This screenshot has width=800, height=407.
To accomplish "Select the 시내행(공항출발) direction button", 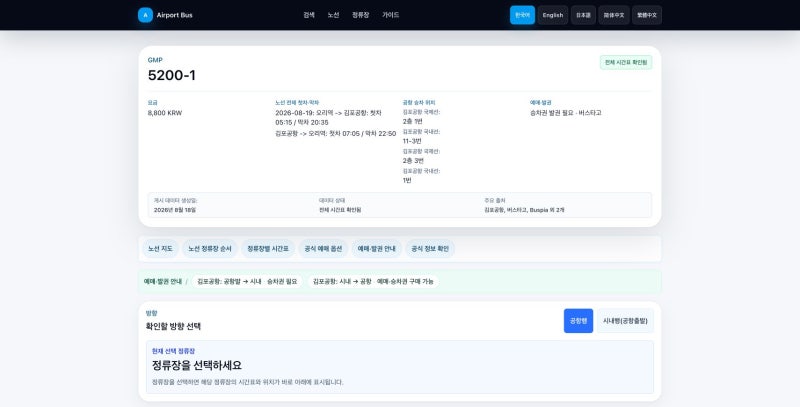I will 625,321.
